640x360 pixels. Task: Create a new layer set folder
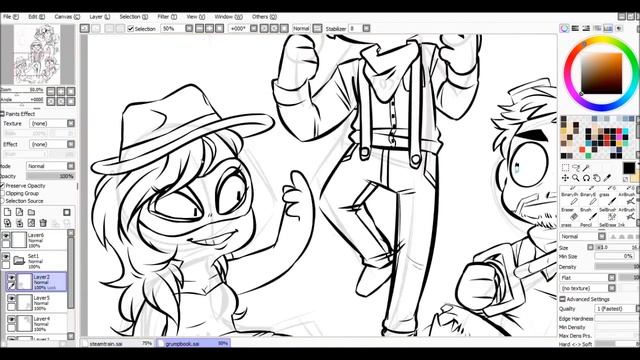click(31, 212)
